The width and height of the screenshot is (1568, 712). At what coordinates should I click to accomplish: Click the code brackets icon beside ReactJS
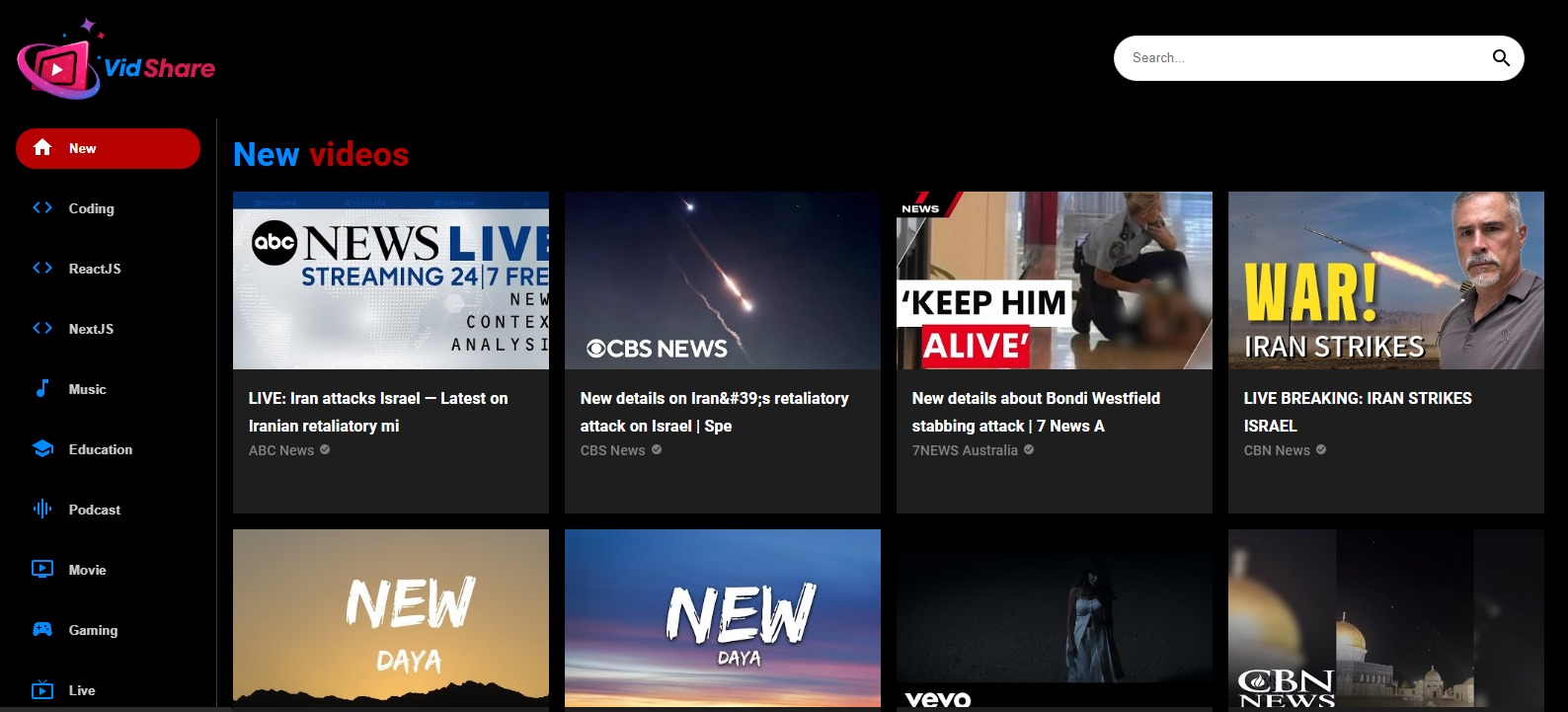pos(42,269)
